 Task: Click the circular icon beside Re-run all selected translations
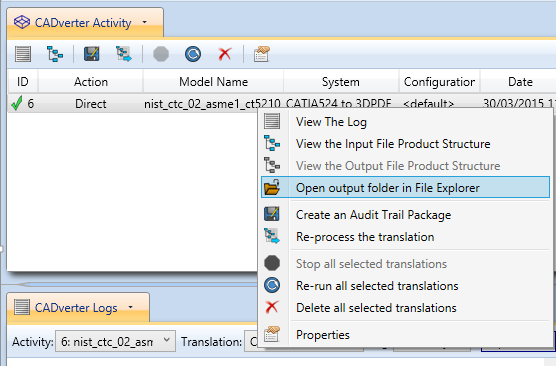click(x=272, y=285)
